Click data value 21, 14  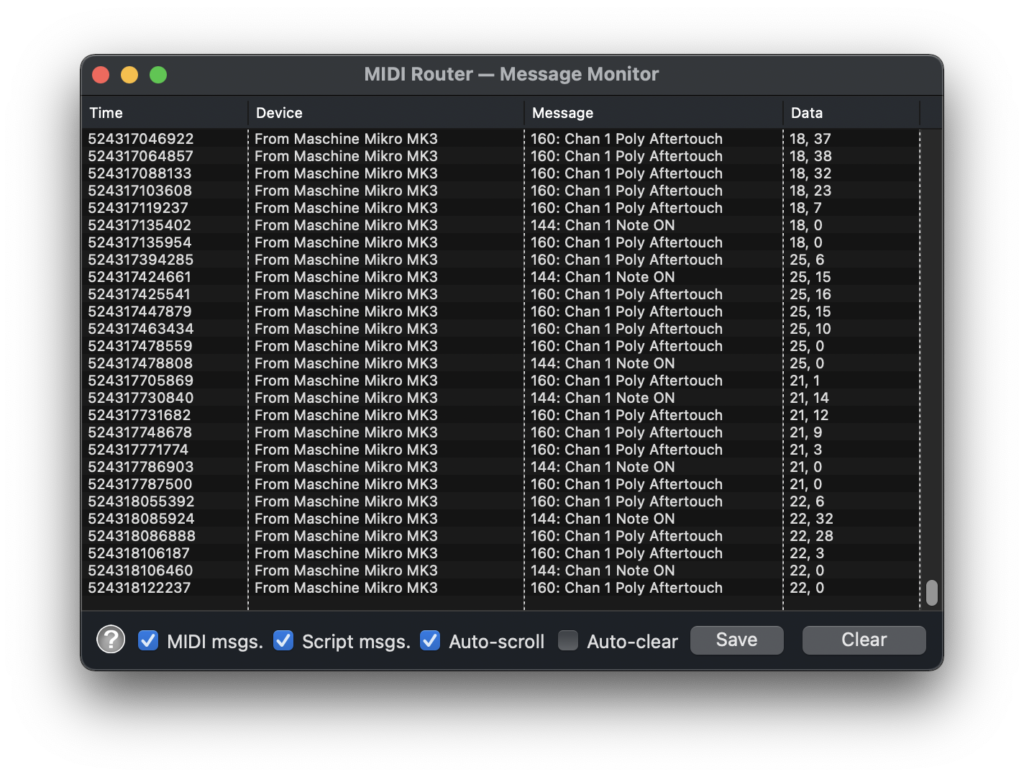(x=809, y=398)
